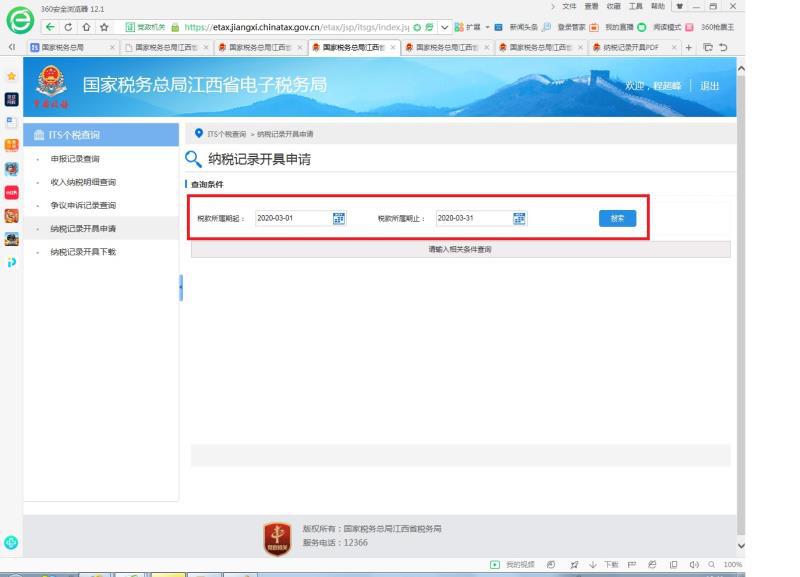Enable 阅读模式 reading mode
Screen dimensions: 800x577
(x=667, y=27)
